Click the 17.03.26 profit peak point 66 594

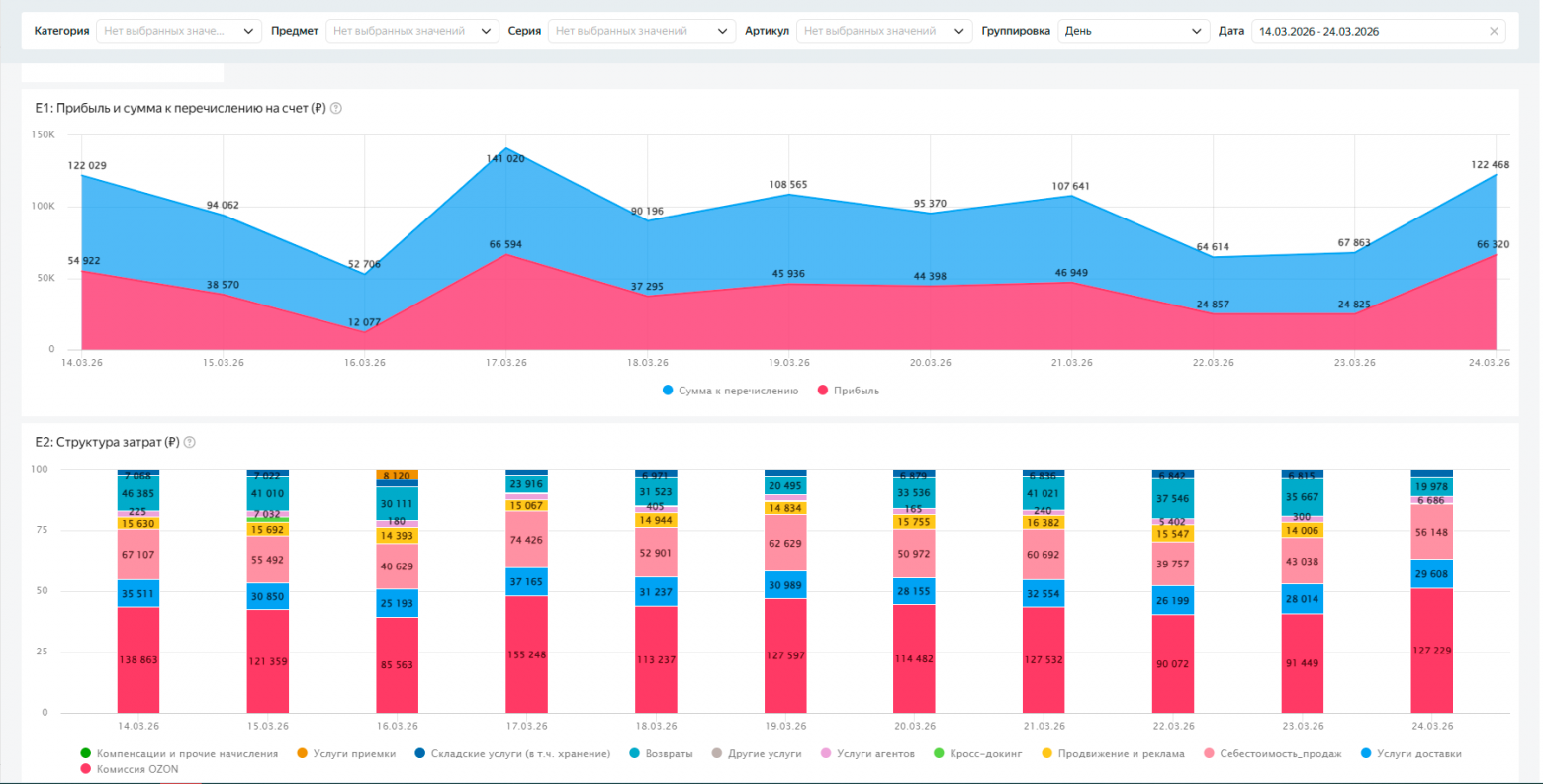(506, 254)
